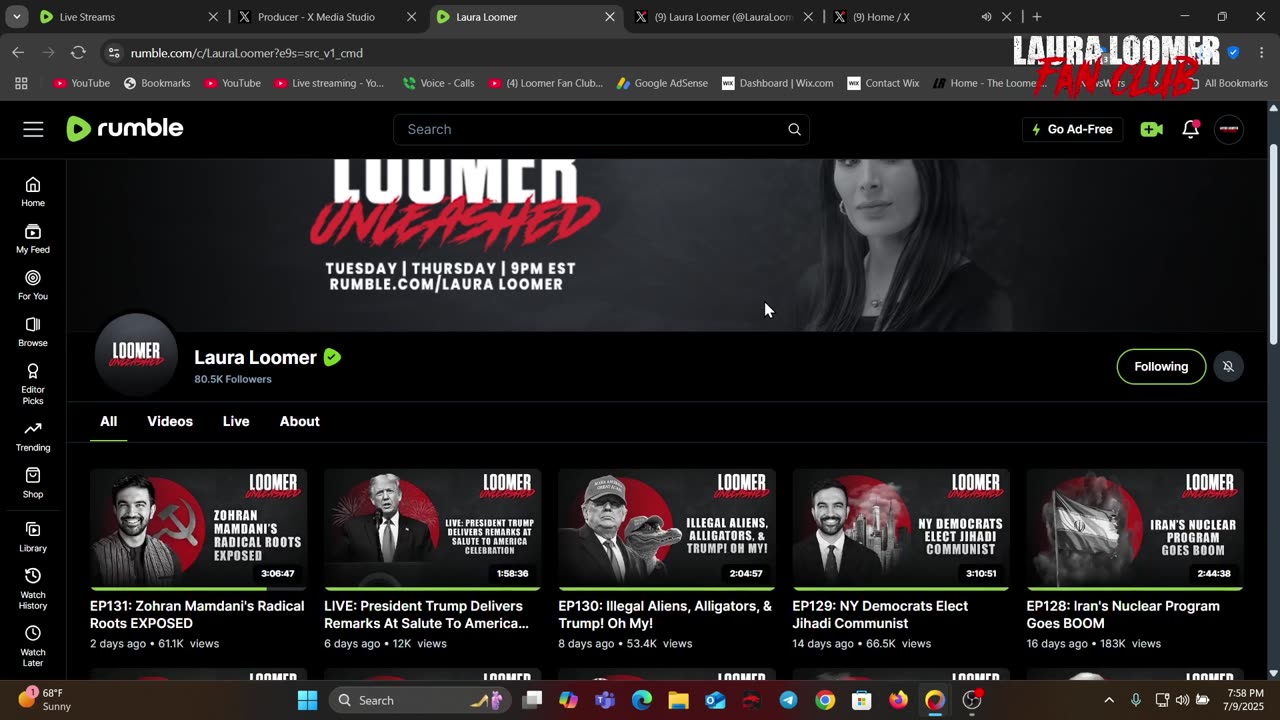This screenshot has width=1280, height=720.
Task: Open the weather widget showing 68°F
Action: tap(44, 699)
